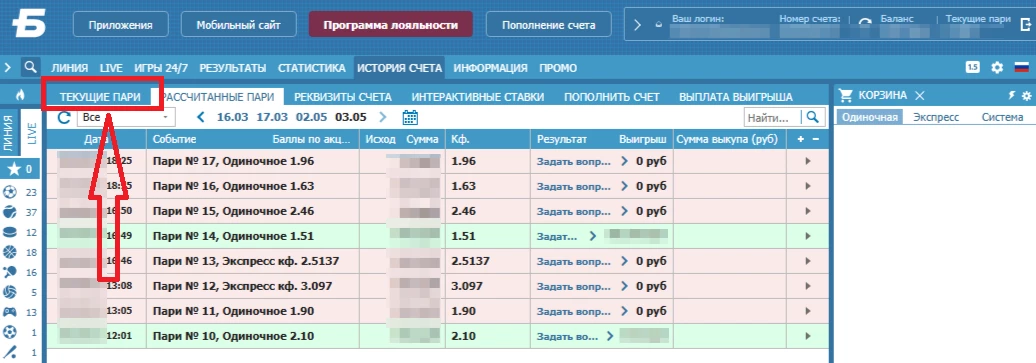Click Задать вопрос link for Пари № 16
1036x363 pixels.
click(x=574, y=186)
